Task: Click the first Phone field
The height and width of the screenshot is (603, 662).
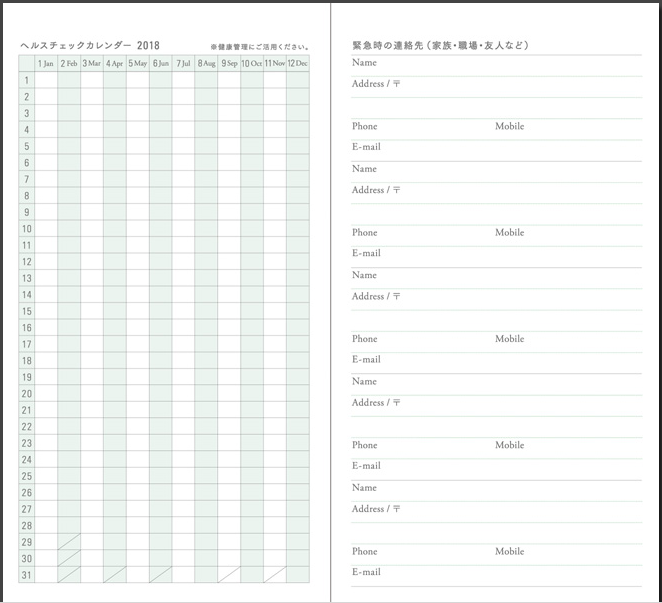Action: (420, 127)
